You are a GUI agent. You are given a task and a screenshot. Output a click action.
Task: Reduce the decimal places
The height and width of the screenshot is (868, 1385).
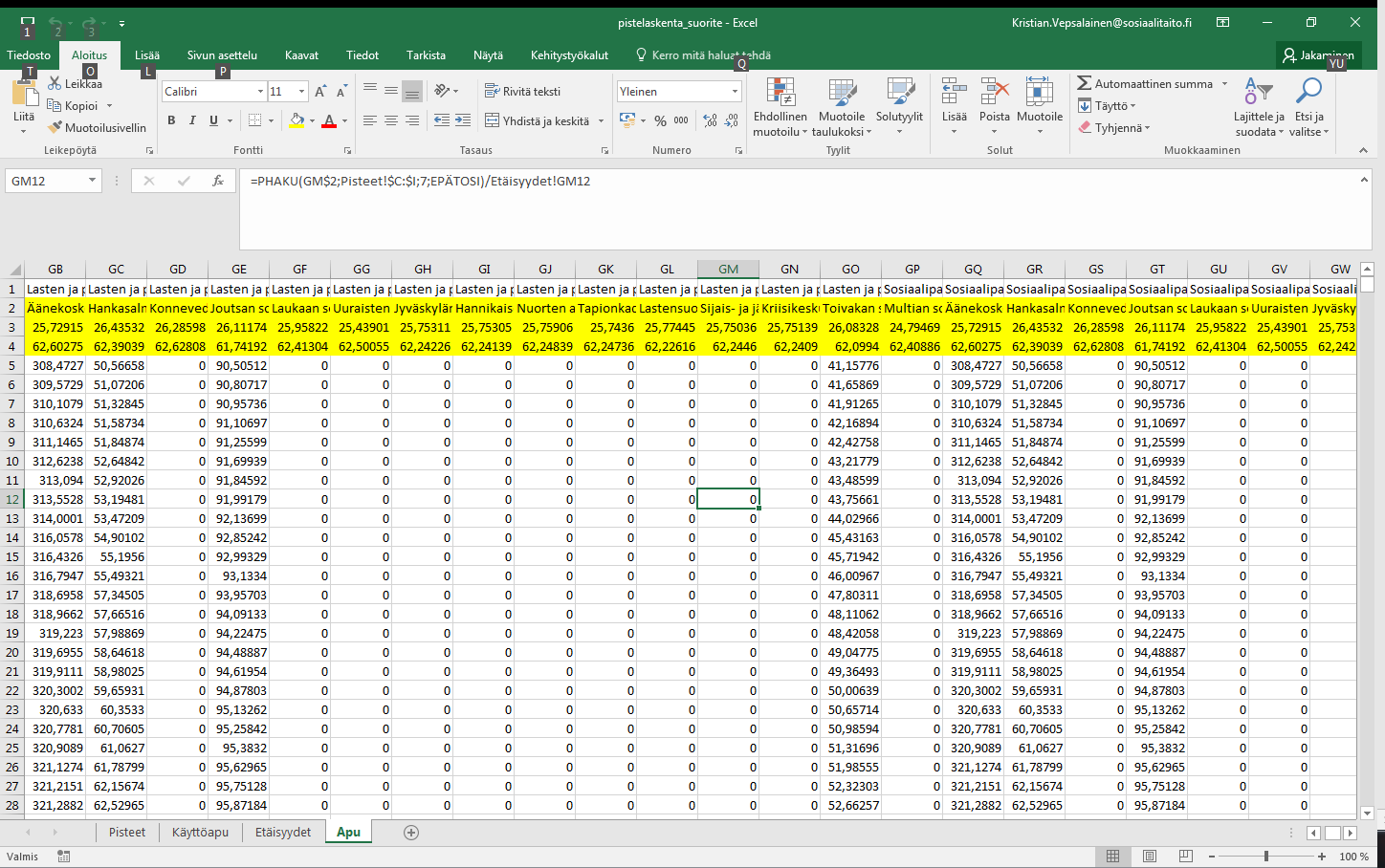click(x=732, y=120)
